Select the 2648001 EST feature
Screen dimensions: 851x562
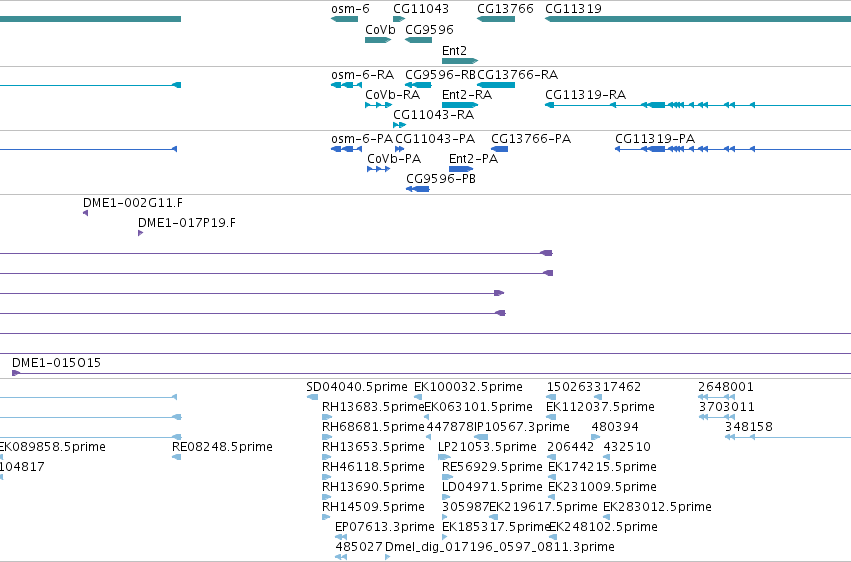716,397
